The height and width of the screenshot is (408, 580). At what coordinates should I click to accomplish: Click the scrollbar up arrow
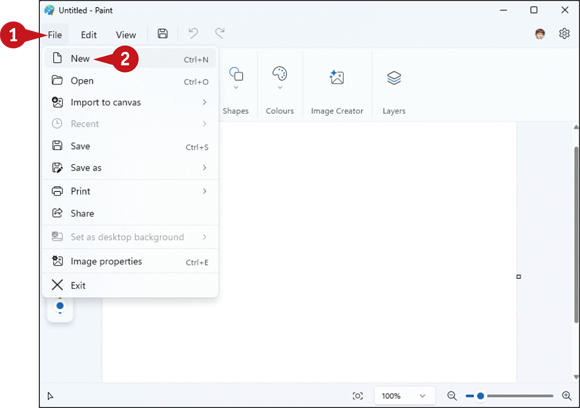(x=576, y=127)
